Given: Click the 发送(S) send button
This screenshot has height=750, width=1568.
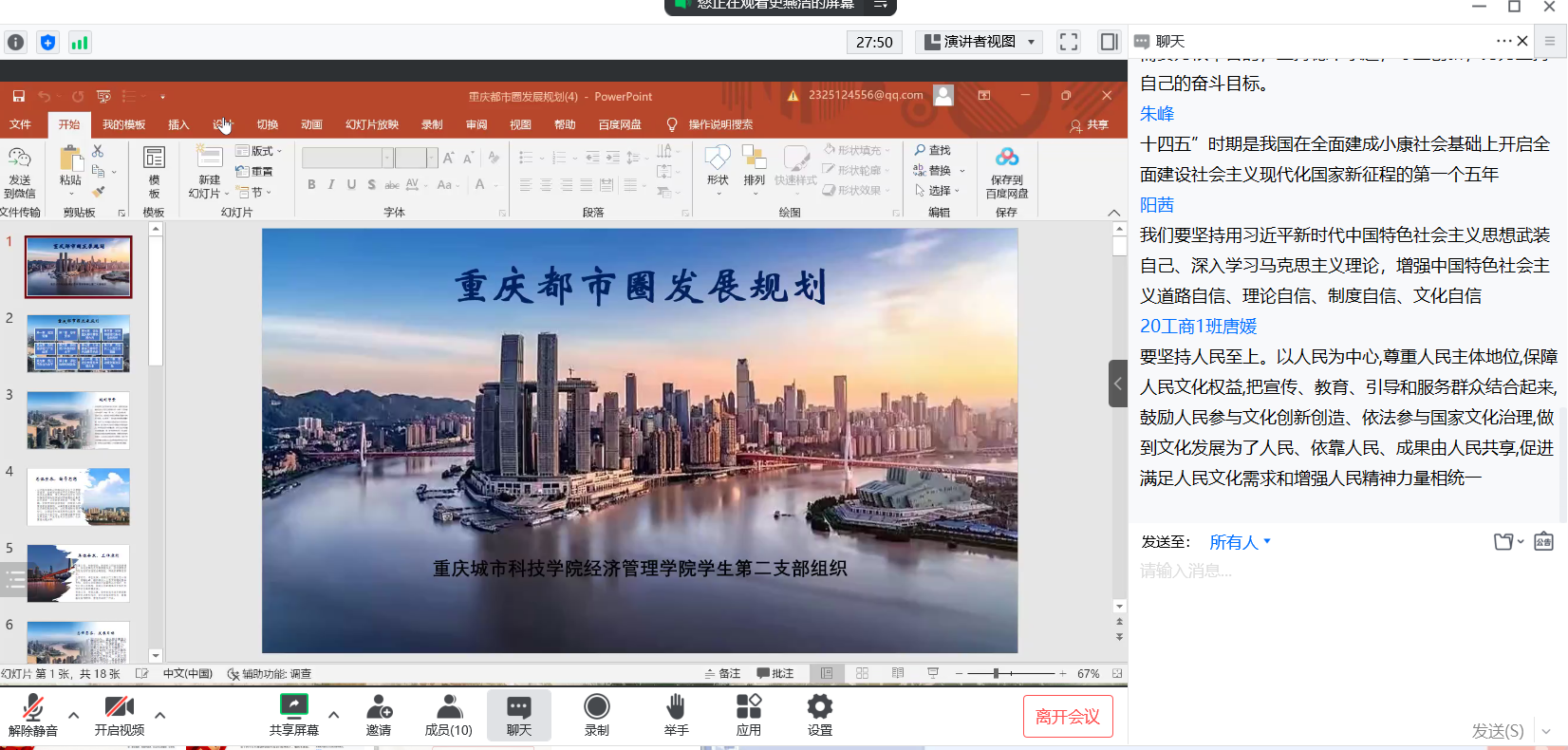Looking at the screenshot, I should click(x=1497, y=730).
